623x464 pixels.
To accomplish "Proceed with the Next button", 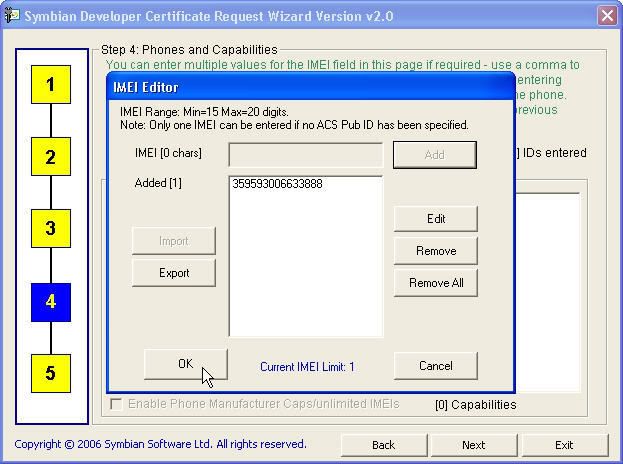I will (473, 445).
